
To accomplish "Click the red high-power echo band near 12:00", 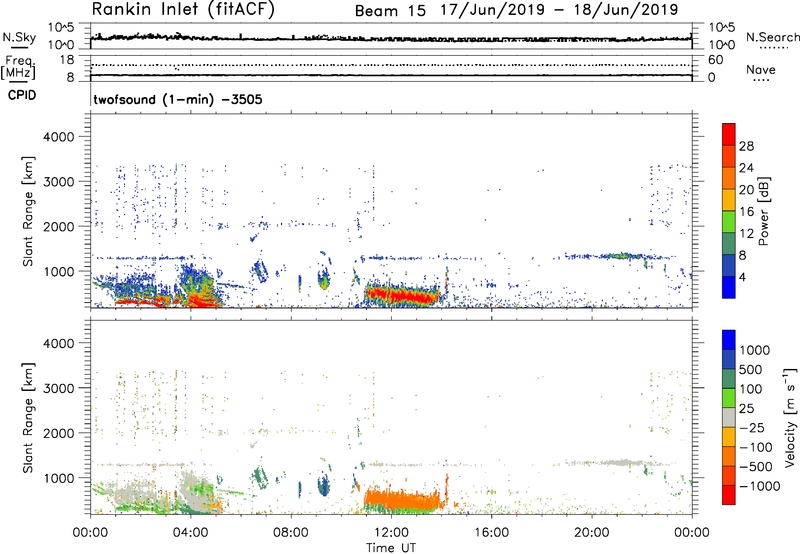I will pos(402,295).
